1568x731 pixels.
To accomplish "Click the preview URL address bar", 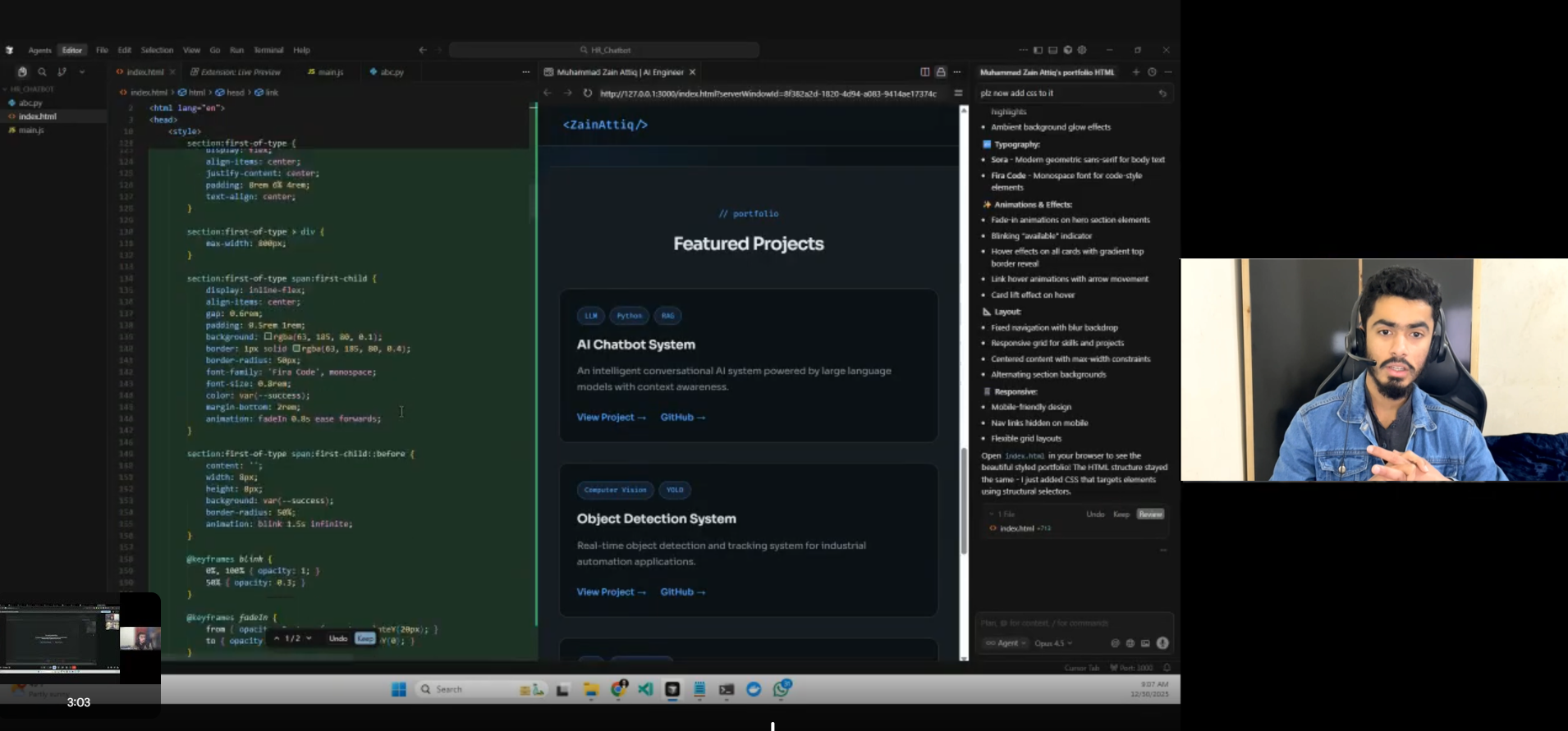I will [768, 94].
